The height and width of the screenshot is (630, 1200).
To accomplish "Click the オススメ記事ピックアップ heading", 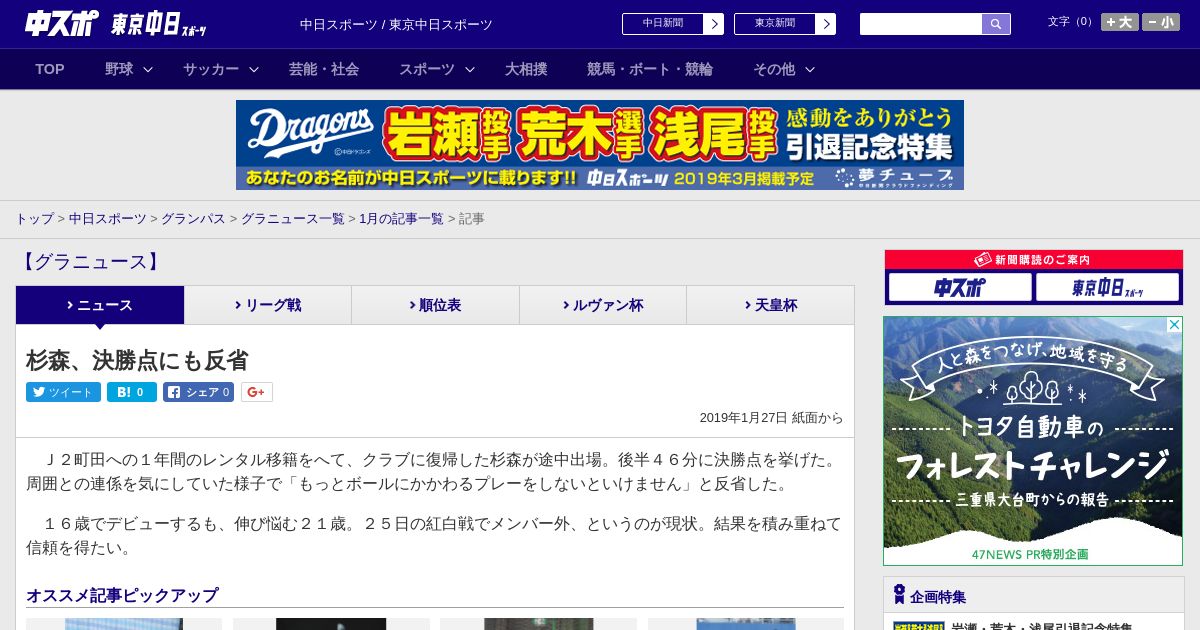I will click(122, 595).
